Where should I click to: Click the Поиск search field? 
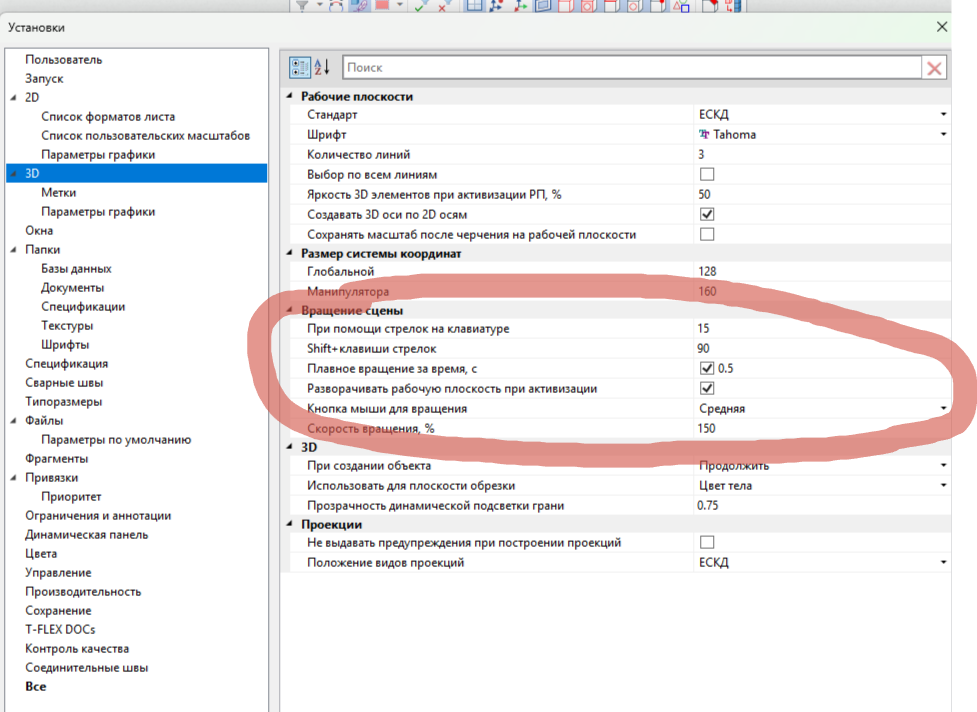(630, 68)
